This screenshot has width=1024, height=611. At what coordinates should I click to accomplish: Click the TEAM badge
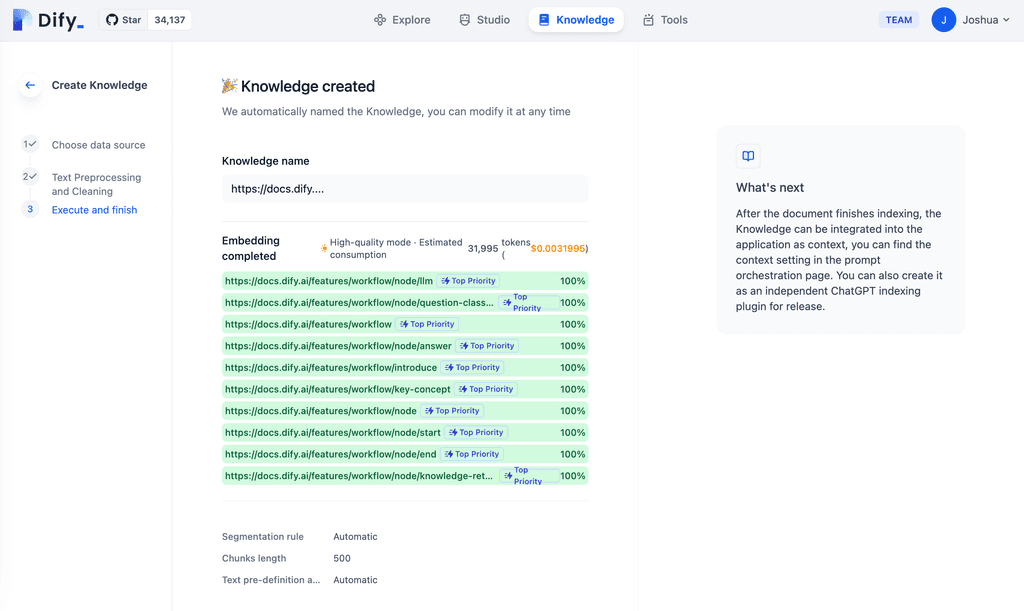(898, 19)
